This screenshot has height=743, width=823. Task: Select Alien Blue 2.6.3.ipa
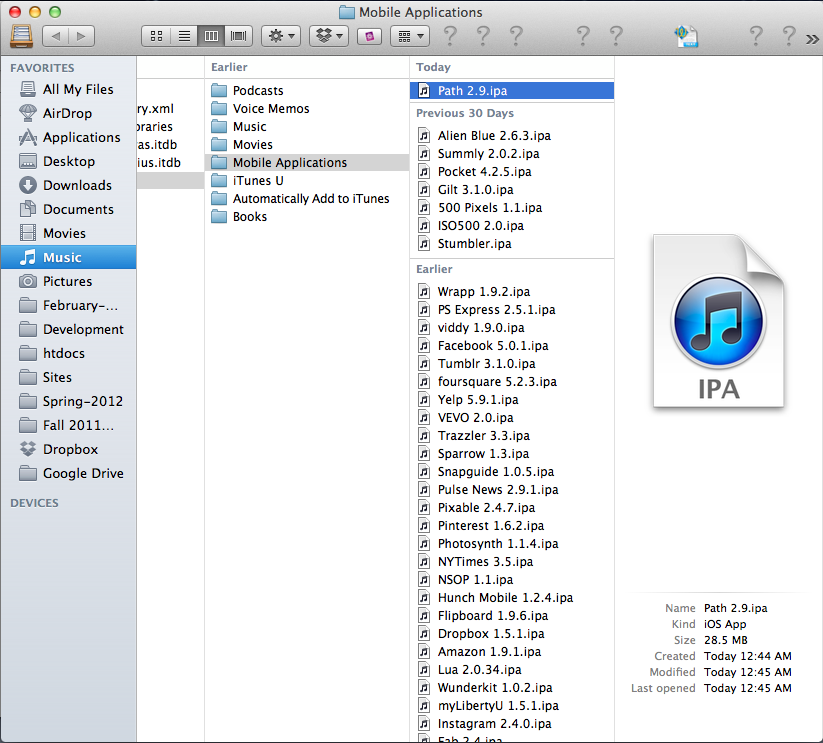[x=512, y=136]
